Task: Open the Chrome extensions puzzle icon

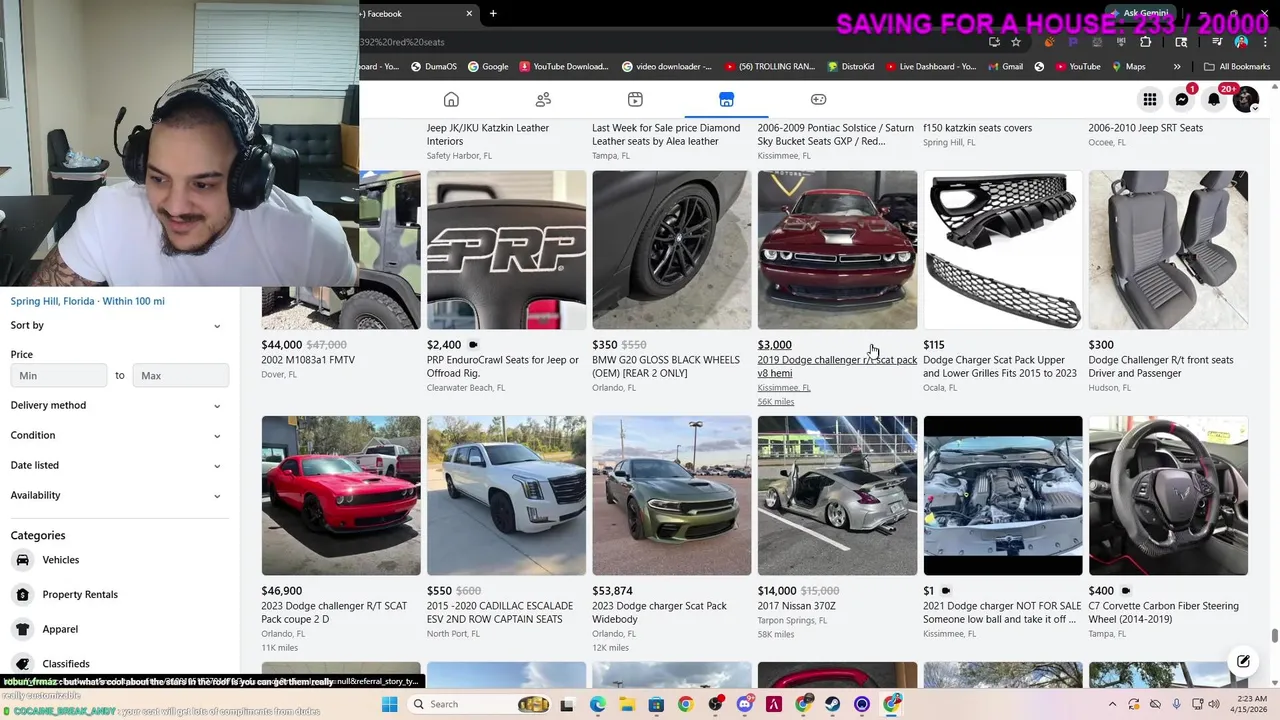Action: point(1145,42)
